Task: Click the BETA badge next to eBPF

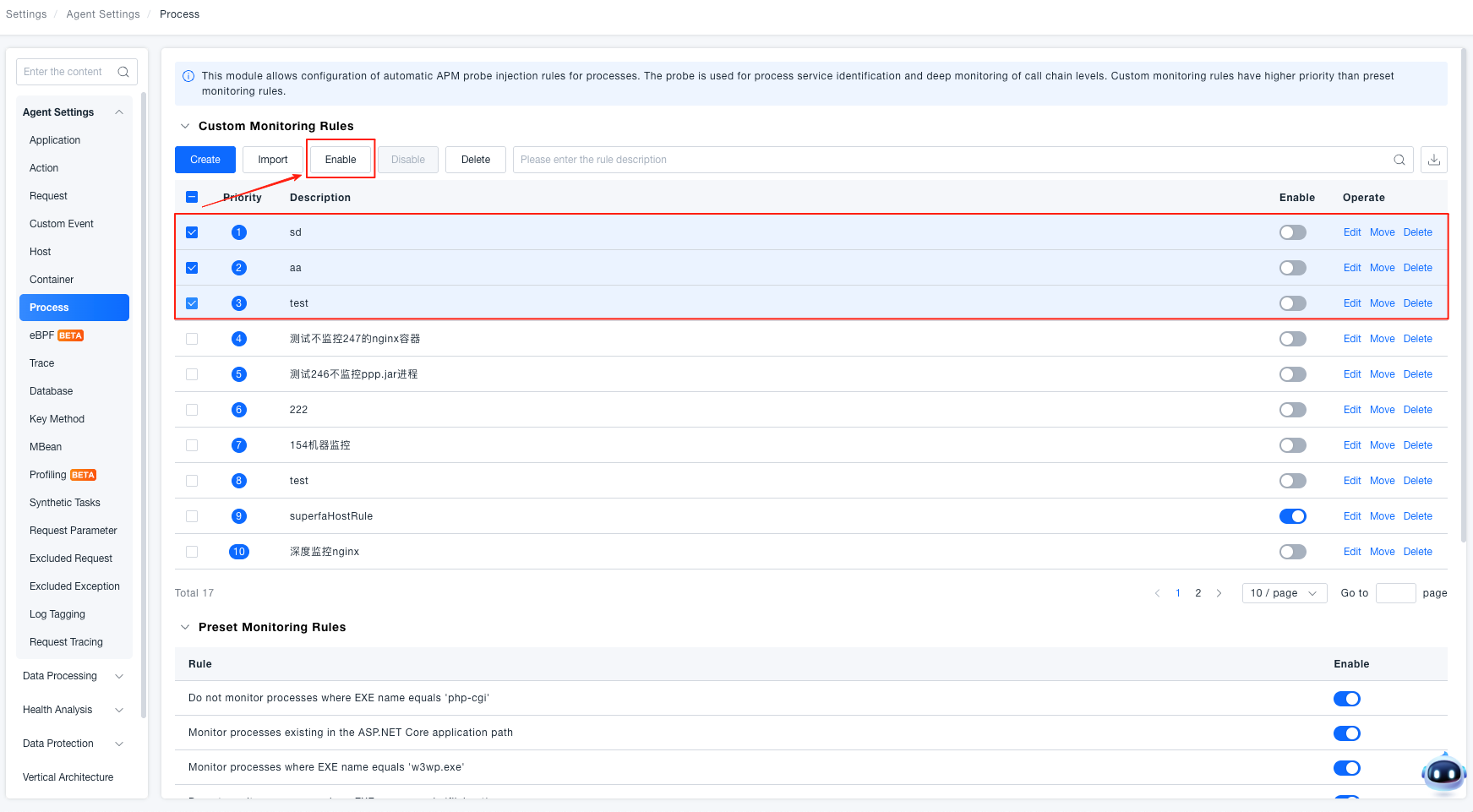Action: pos(70,335)
